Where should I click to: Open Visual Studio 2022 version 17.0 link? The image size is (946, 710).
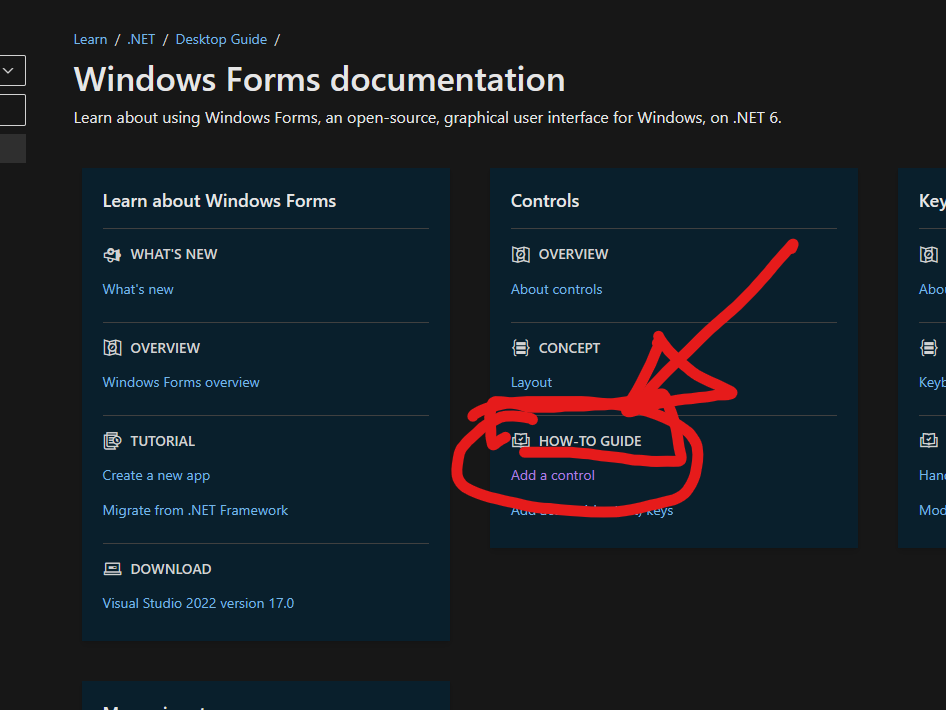(198, 603)
